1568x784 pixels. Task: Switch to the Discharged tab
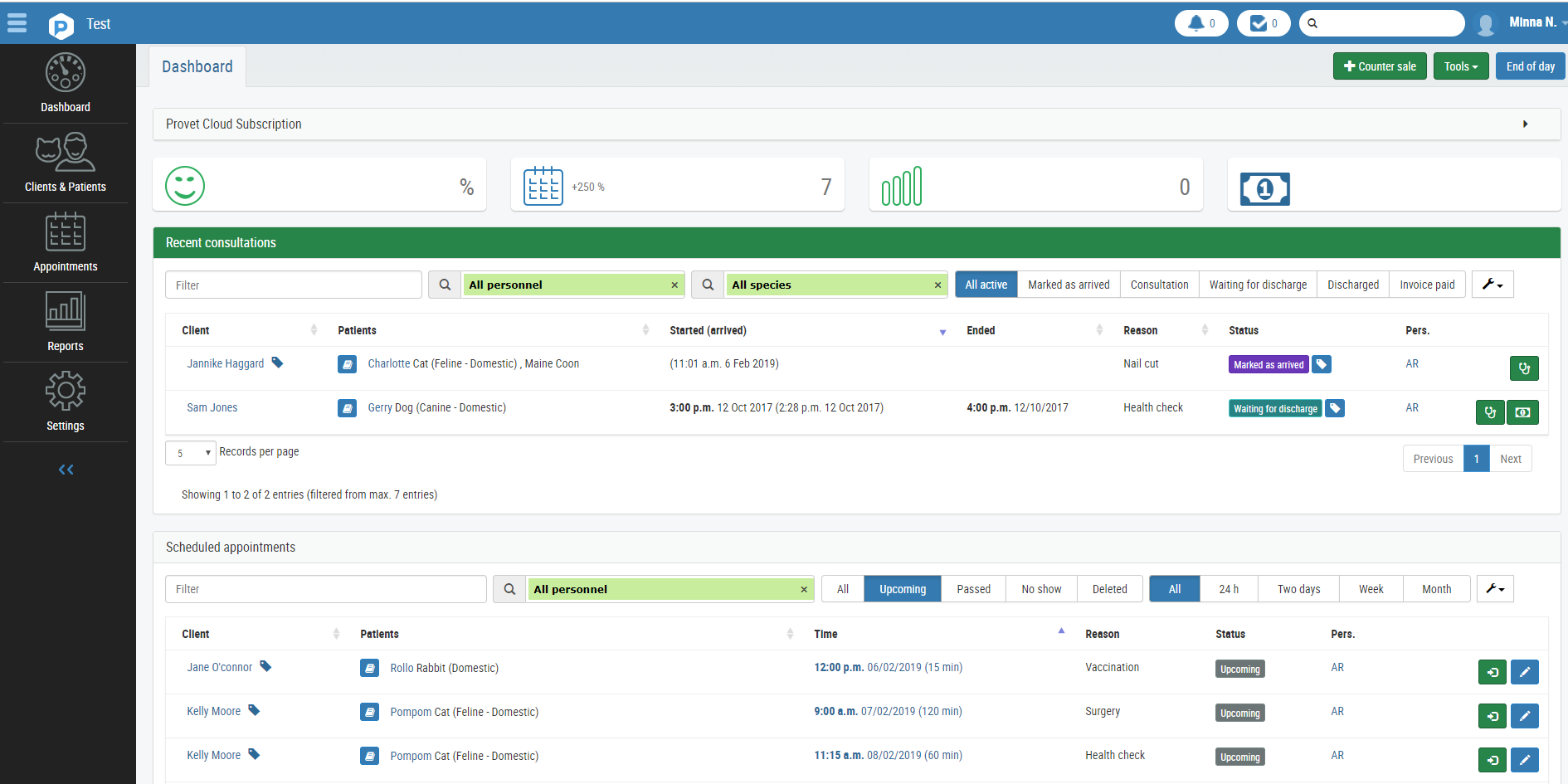pyautogui.click(x=1352, y=284)
